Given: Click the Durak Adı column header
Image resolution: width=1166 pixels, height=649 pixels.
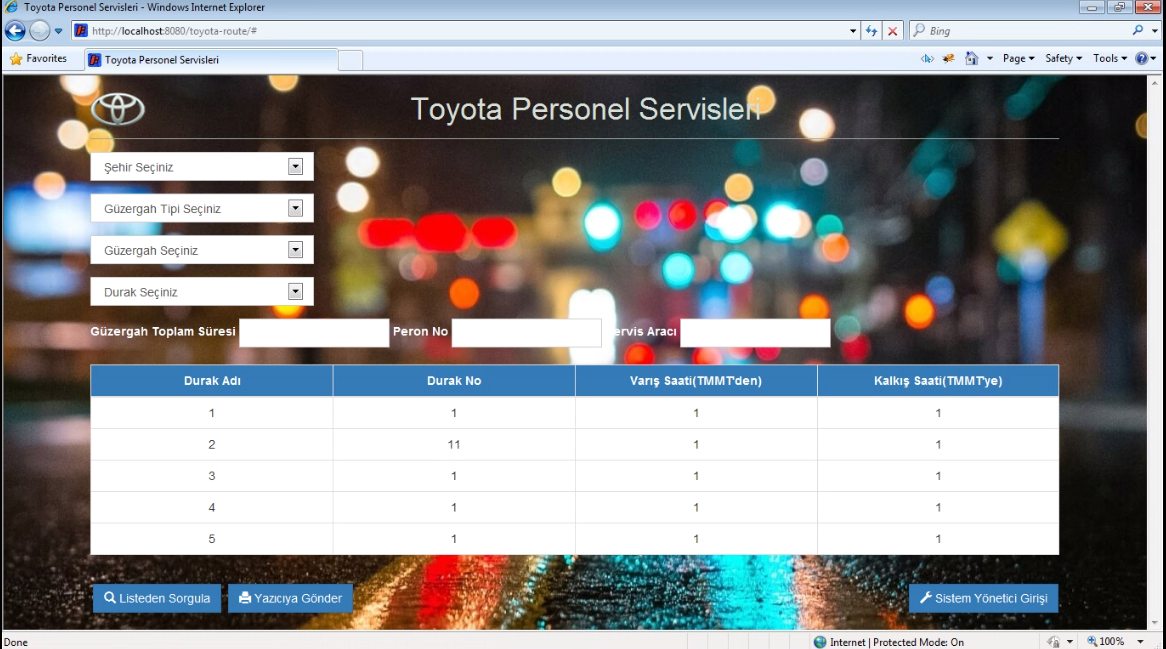Looking at the screenshot, I should click(212, 381).
